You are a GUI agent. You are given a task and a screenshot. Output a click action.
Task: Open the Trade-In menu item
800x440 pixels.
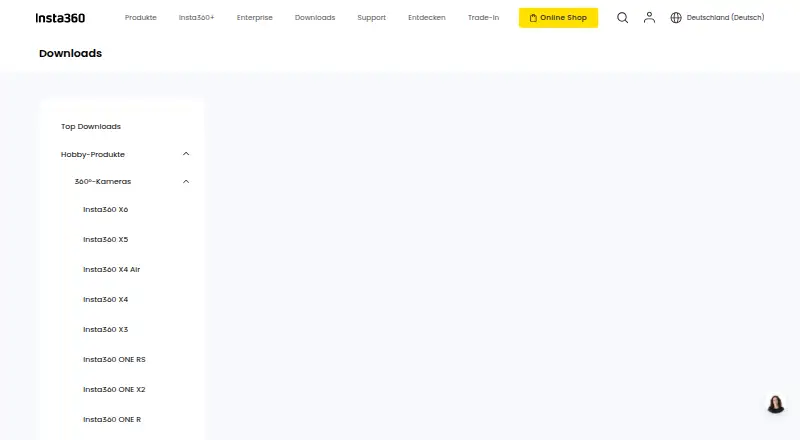click(x=483, y=17)
